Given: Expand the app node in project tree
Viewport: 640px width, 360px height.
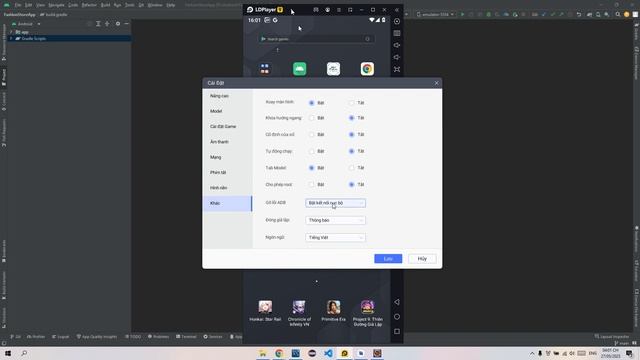Looking at the screenshot, I should pyautogui.click(x=11, y=32).
